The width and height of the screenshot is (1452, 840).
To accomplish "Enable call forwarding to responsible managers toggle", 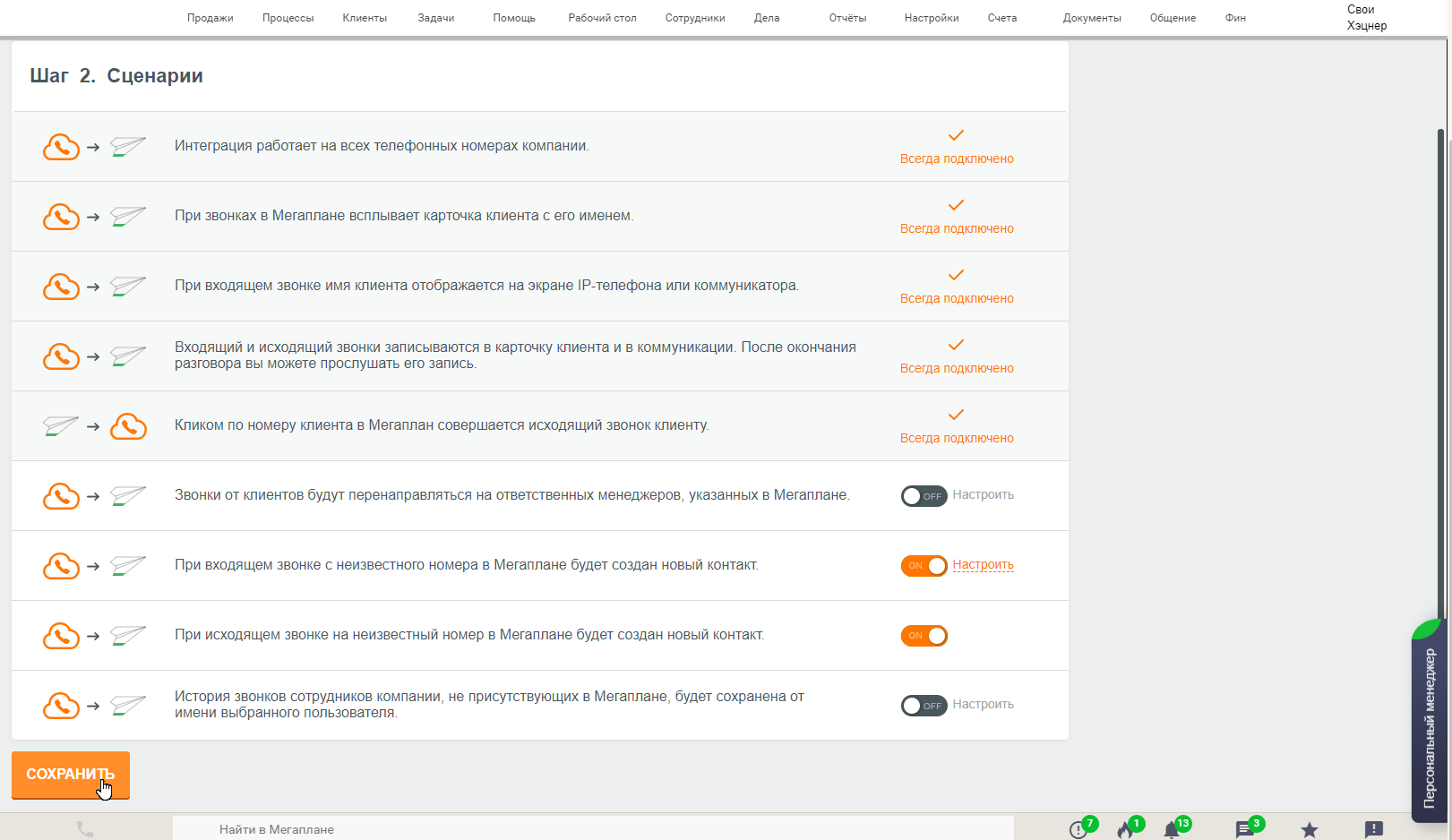I will pyautogui.click(x=924, y=496).
